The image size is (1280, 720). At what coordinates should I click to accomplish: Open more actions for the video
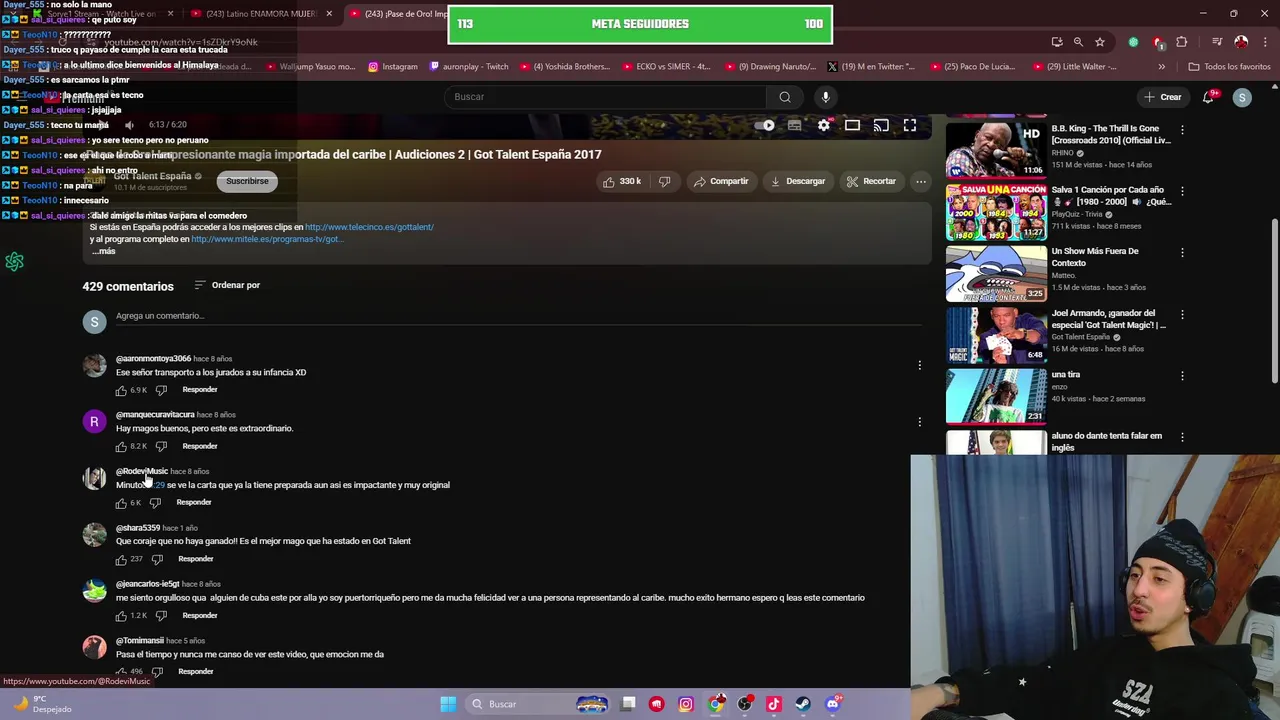click(x=920, y=181)
